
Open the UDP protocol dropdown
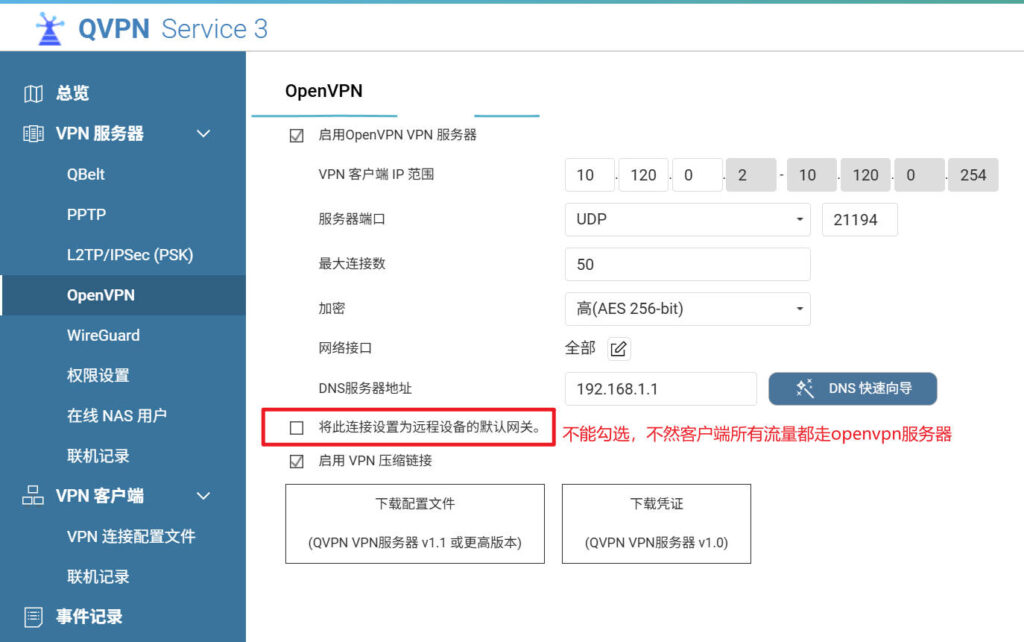(x=687, y=219)
